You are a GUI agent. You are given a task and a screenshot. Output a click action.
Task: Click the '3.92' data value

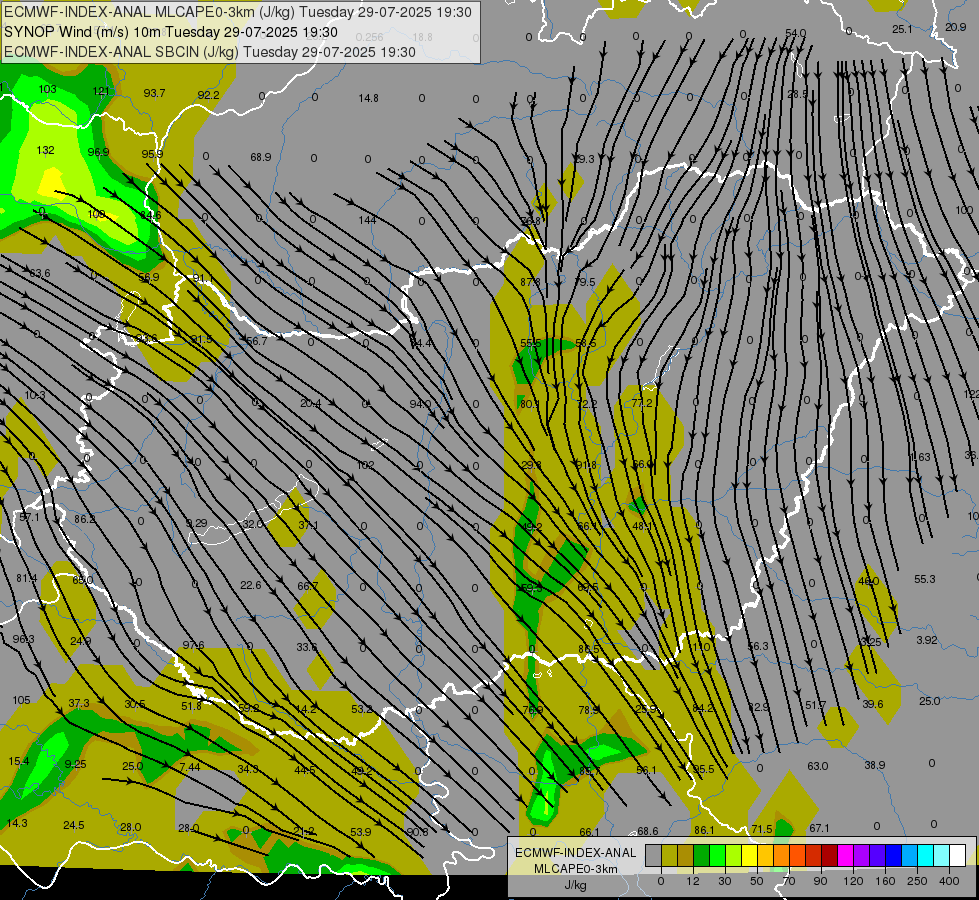tap(927, 640)
